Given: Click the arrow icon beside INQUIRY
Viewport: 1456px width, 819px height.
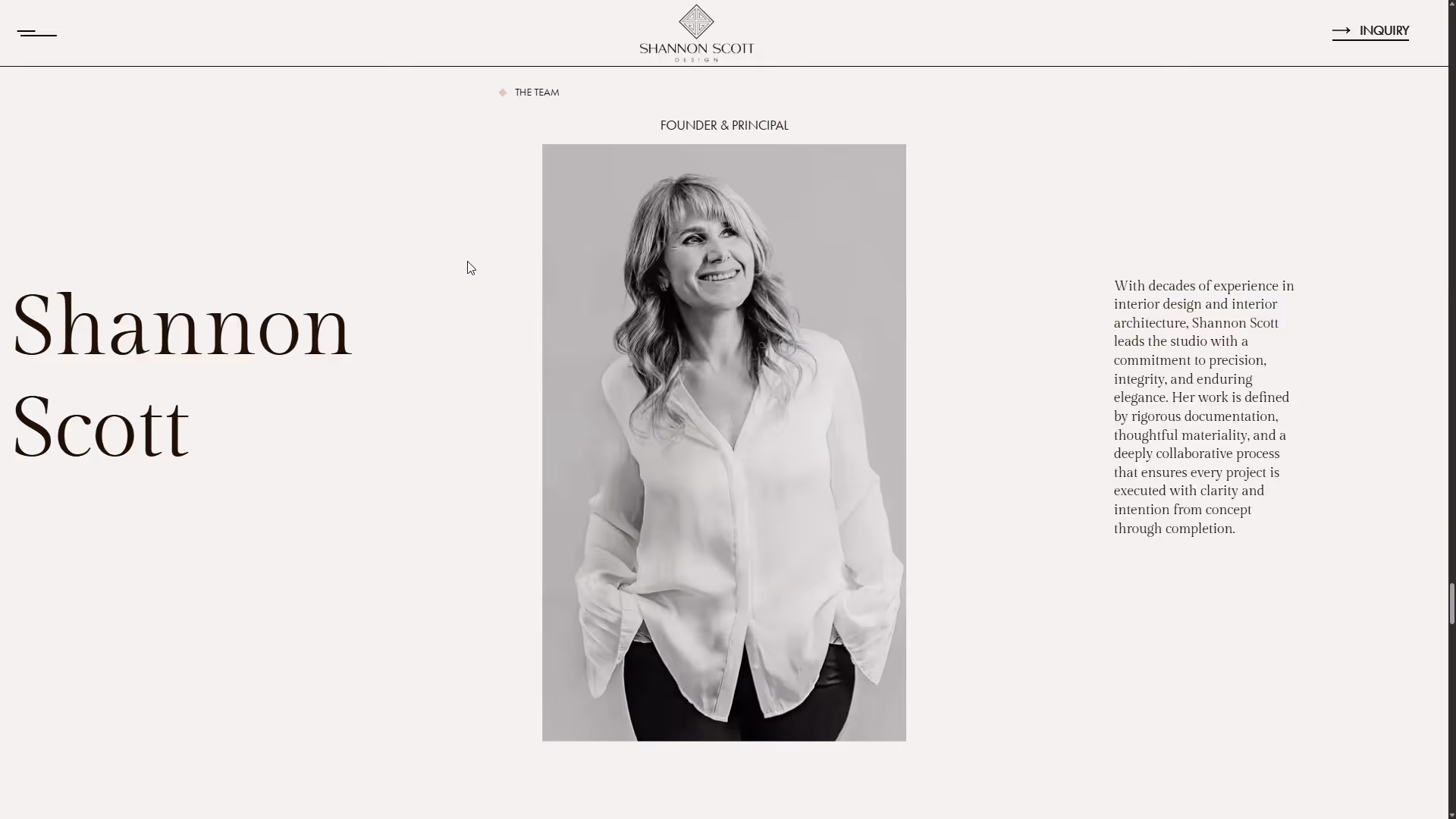Looking at the screenshot, I should [1341, 30].
